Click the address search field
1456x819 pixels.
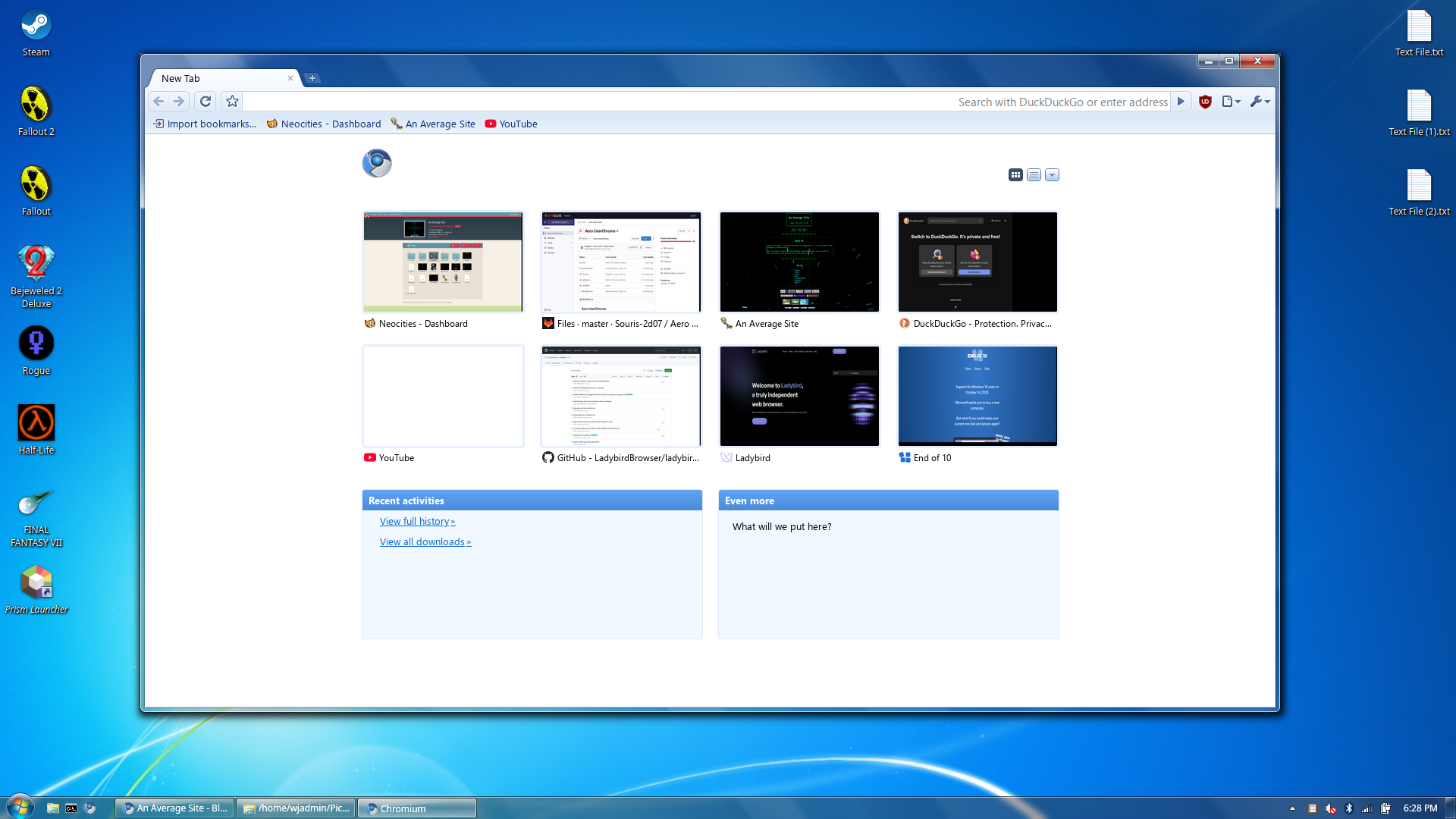pyautogui.click(x=705, y=102)
